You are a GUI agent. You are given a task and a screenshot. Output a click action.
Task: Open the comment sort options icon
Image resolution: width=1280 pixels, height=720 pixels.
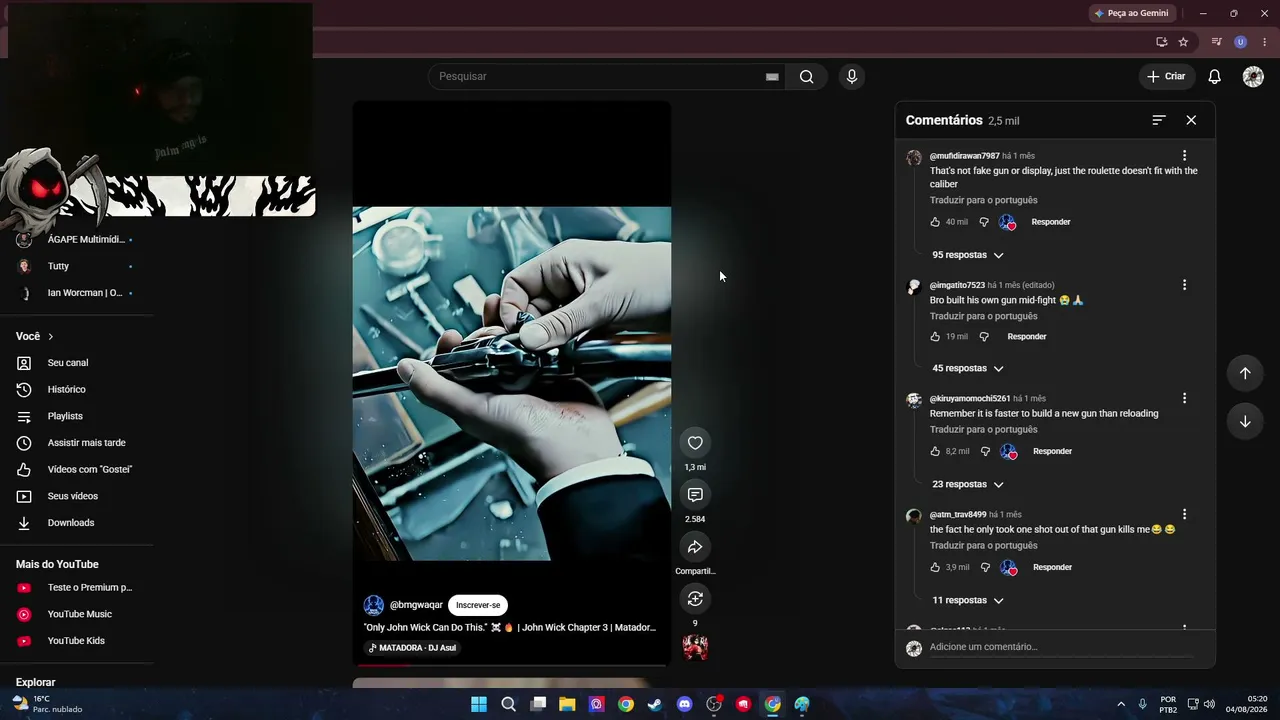coord(1159,120)
